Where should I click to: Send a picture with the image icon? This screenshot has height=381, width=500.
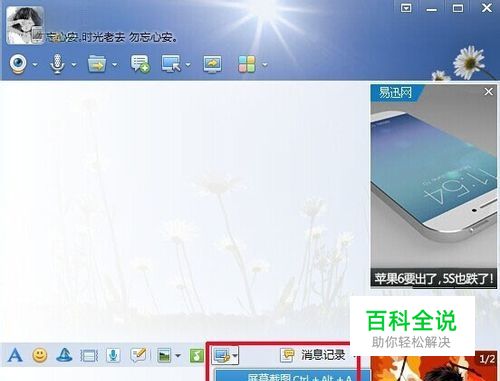click(x=164, y=356)
